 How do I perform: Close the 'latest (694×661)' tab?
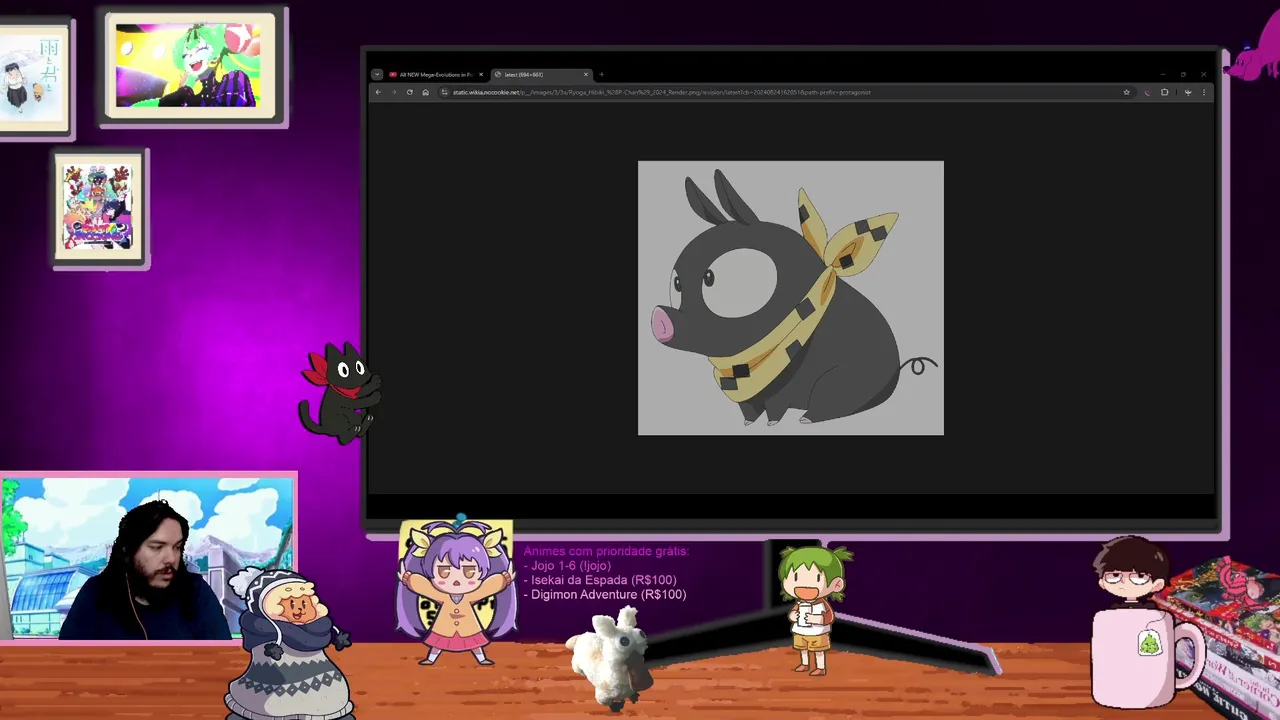pos(586,74)
